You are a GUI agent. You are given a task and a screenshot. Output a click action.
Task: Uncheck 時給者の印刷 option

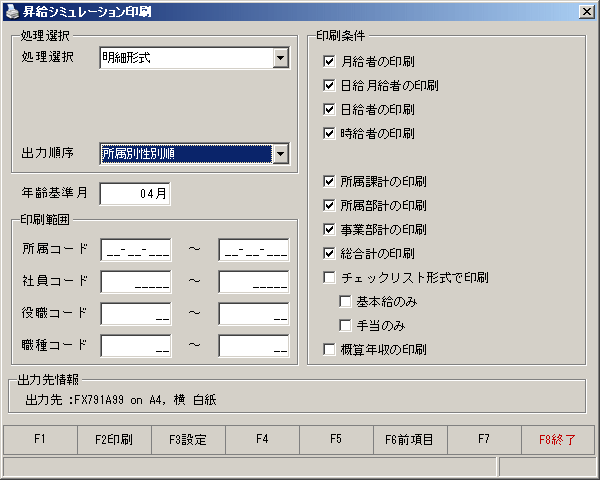329,134
